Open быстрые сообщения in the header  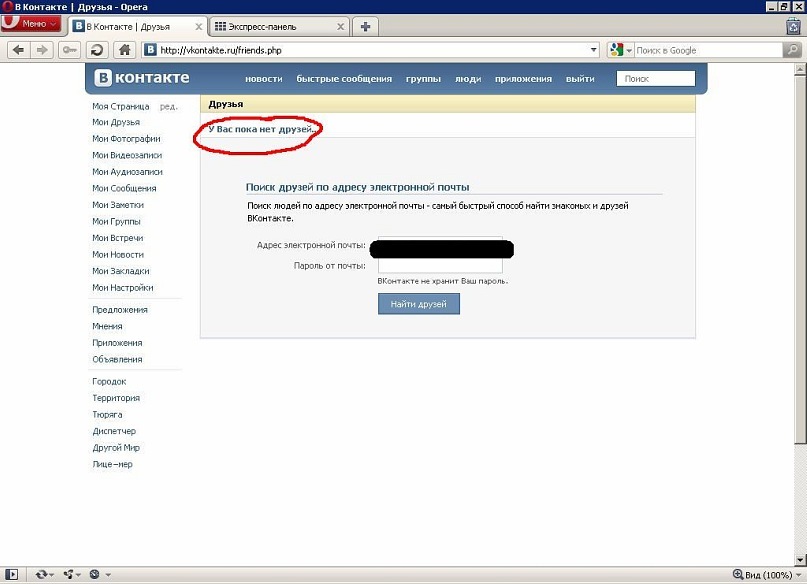[x=344, y=79]
